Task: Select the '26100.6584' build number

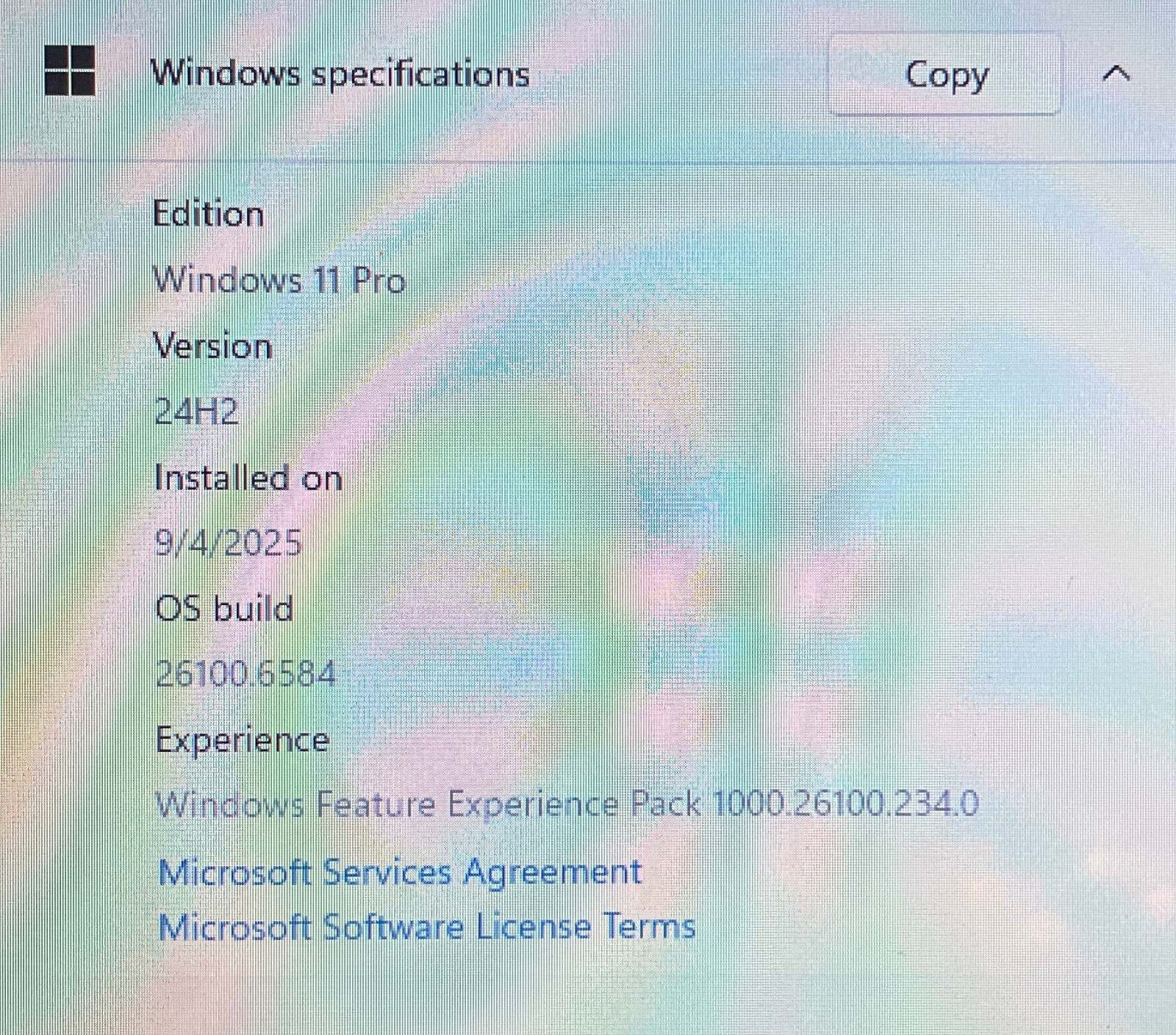Action: 245,674
